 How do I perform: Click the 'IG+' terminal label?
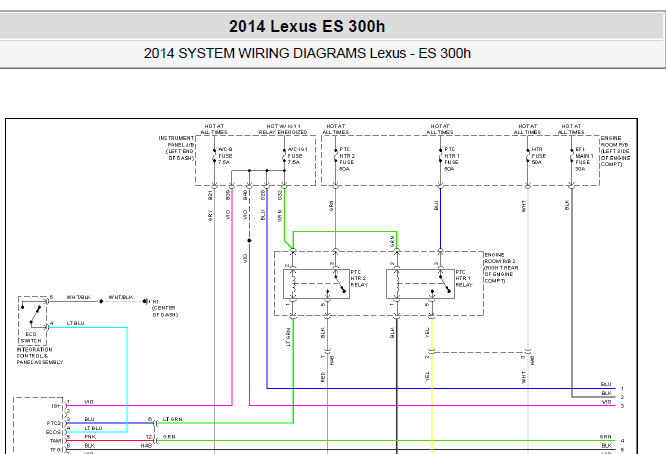click(56, 406)
